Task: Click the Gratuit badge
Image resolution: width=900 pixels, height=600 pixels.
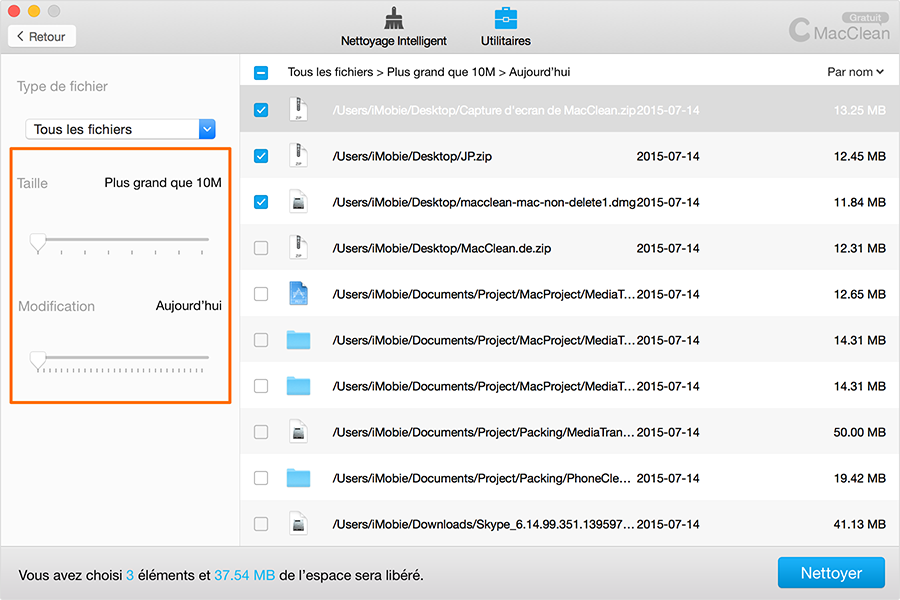Action: coord(865,18)
